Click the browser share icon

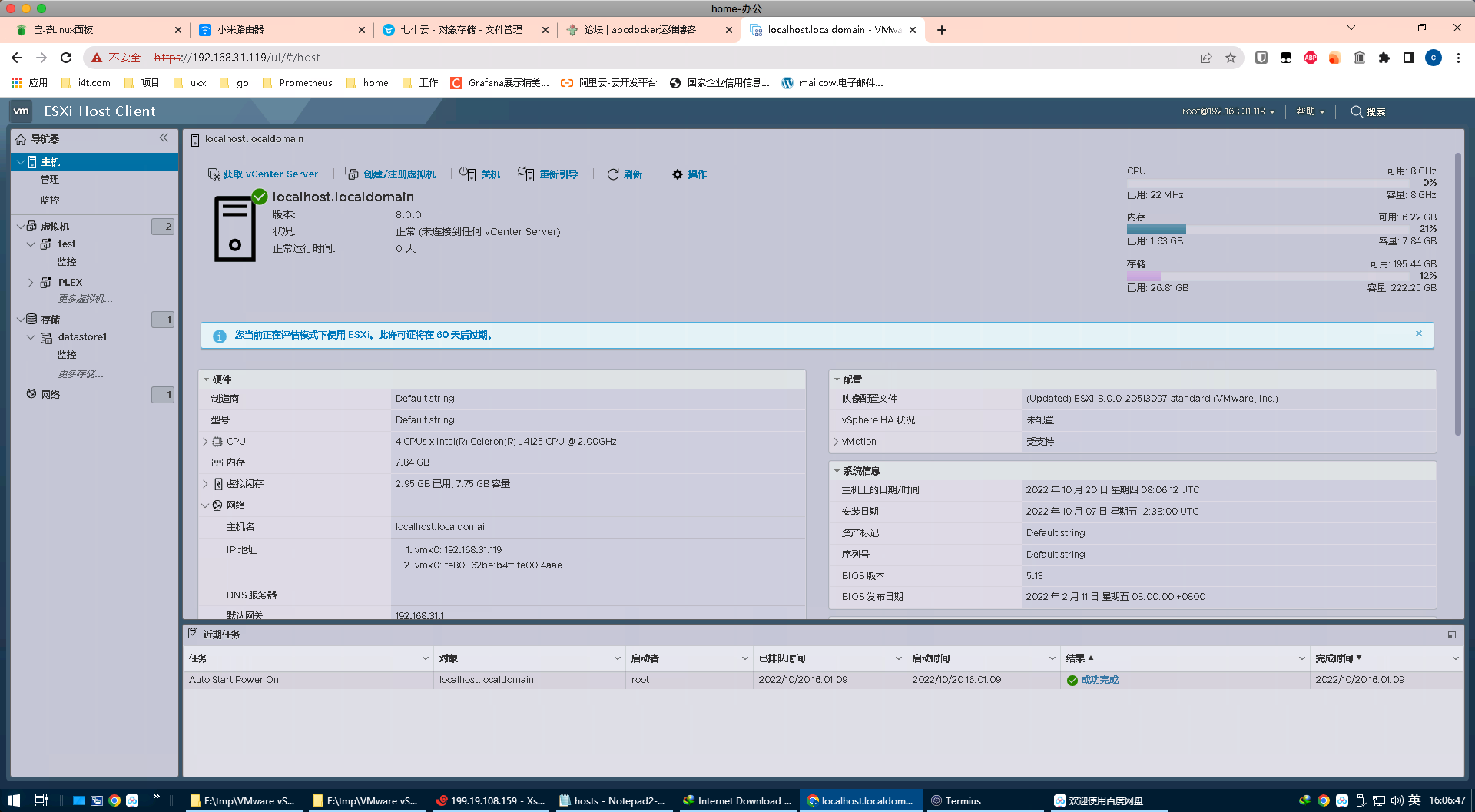(1206, 58)
